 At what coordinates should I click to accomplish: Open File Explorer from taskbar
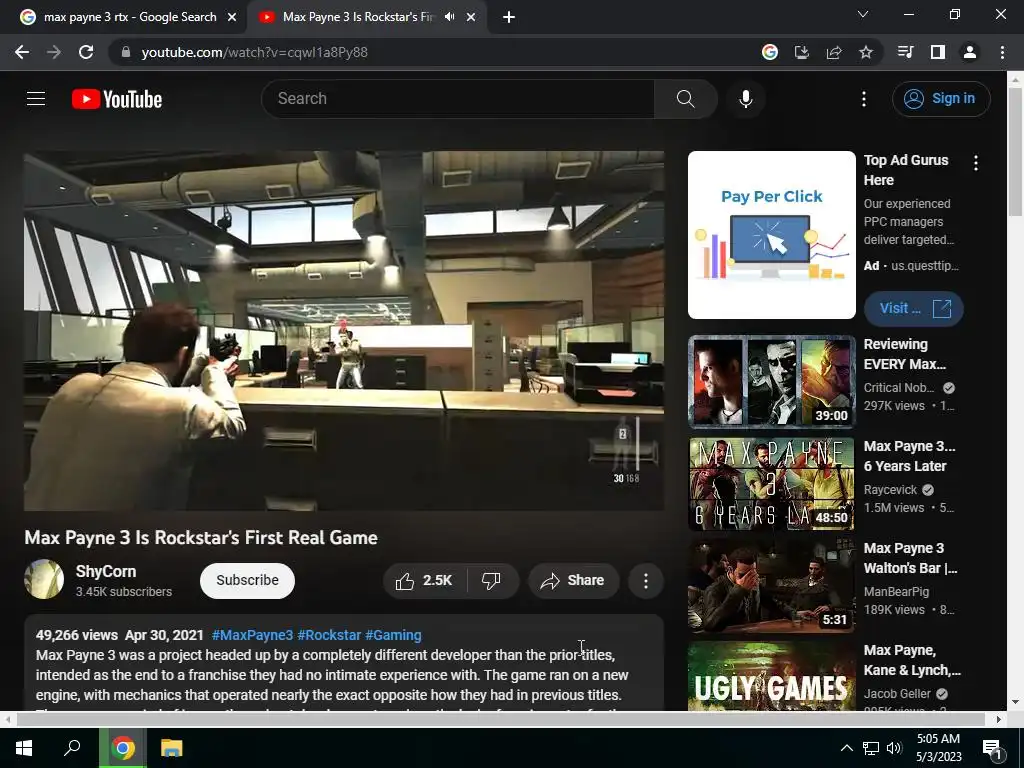[171, 748]
